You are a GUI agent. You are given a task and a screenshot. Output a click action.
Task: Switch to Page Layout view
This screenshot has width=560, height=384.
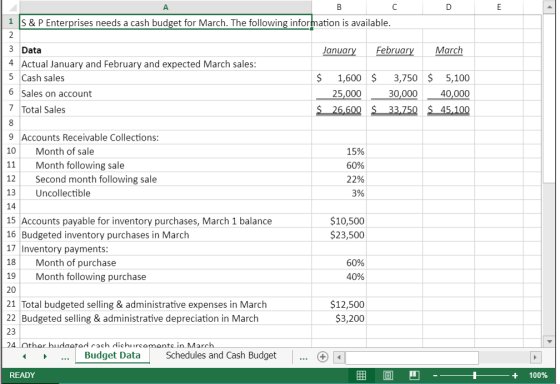(388, 375)
